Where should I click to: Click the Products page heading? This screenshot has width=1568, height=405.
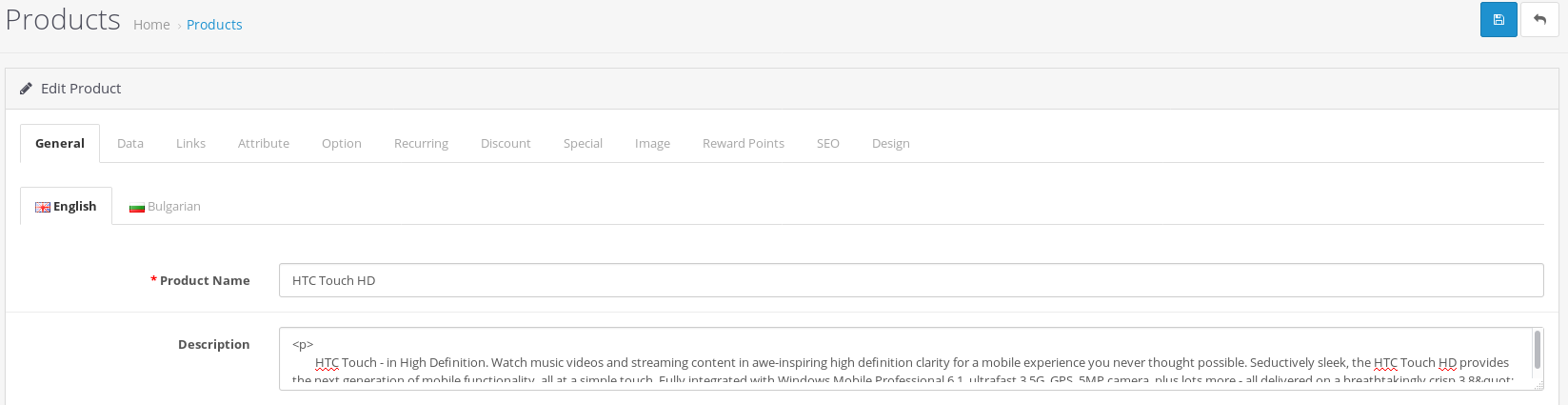click(63, 20)
